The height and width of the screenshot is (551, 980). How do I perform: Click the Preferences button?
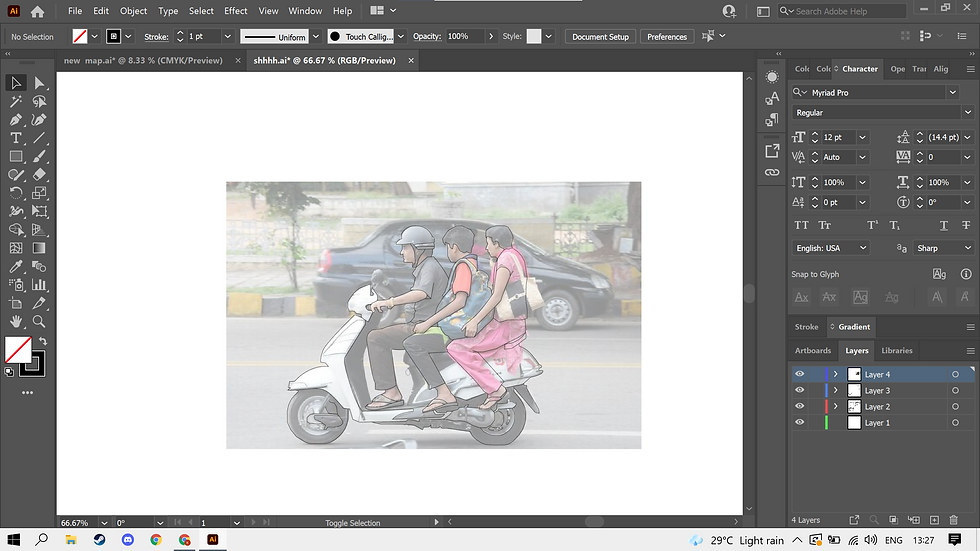pos(667,36)
